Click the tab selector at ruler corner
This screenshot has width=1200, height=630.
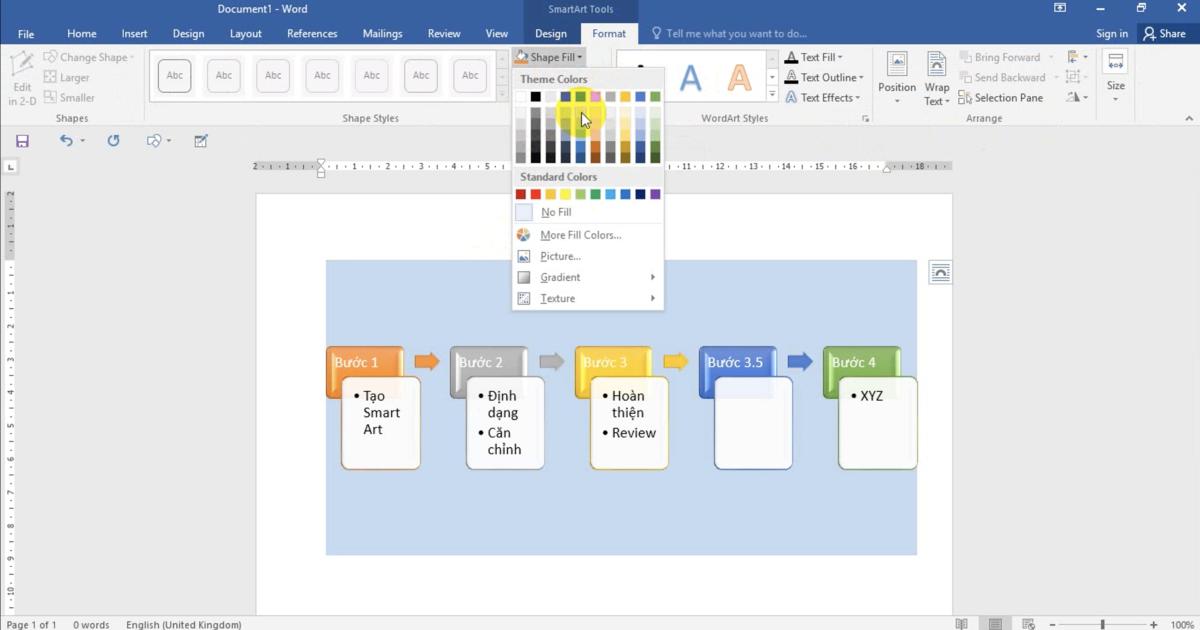(11, 166)
